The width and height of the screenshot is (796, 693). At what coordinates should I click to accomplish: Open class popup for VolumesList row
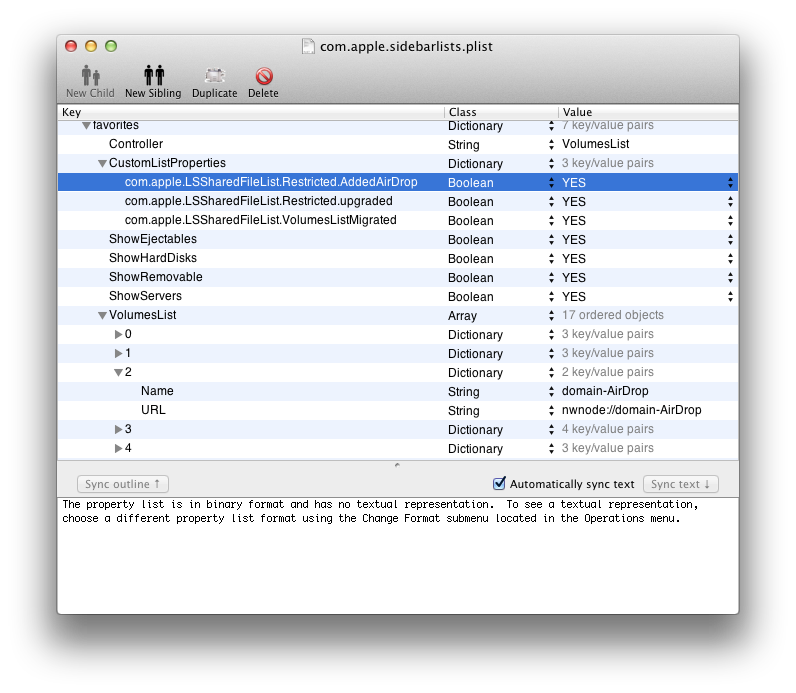[x=551, y=316]
